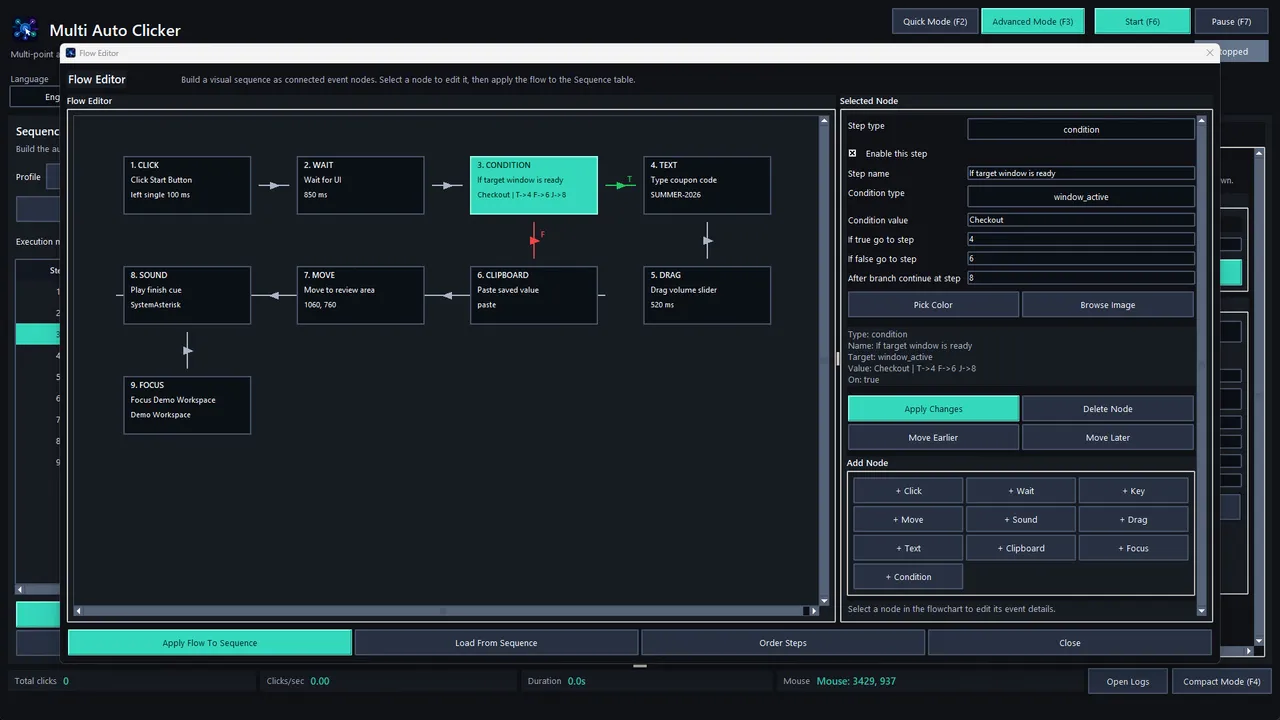This screenshot has width=1280, height=720.
Task: Select the 6. CLIPBOARD node
Action: pos(534,295)
